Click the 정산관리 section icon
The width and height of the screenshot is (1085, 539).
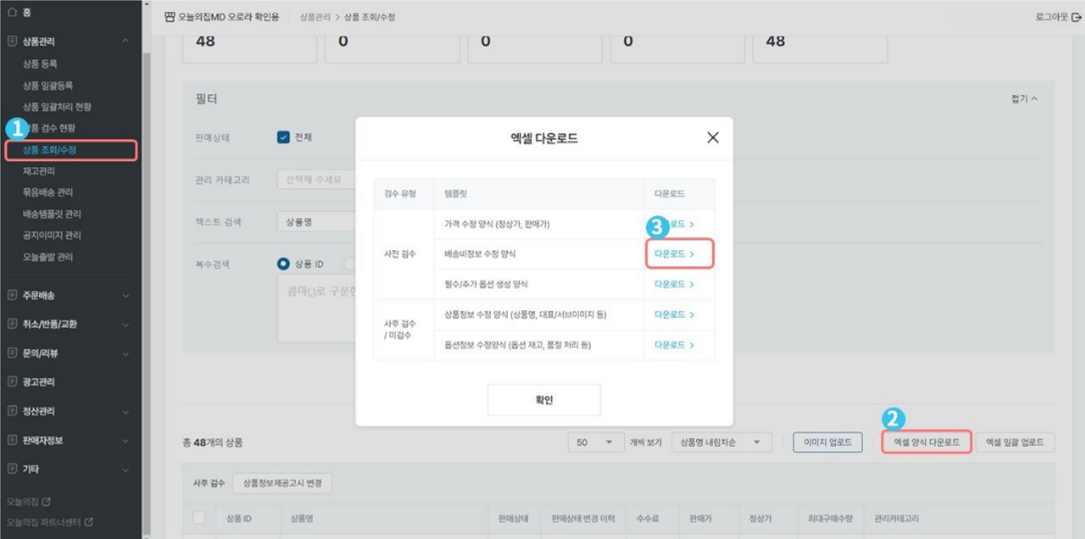[x=11, y=411]
